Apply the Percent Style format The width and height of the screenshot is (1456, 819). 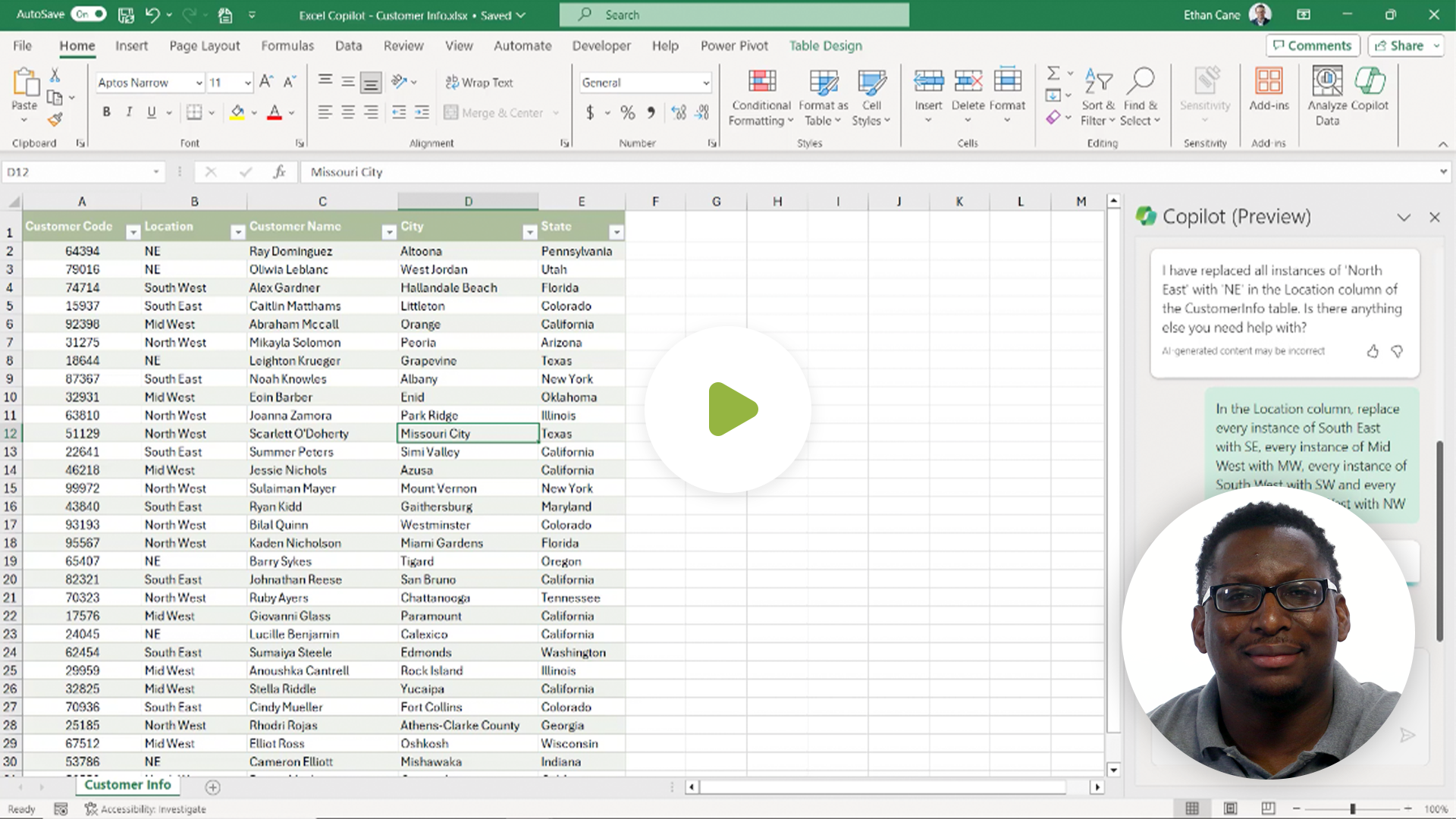[x=627, y=111]
